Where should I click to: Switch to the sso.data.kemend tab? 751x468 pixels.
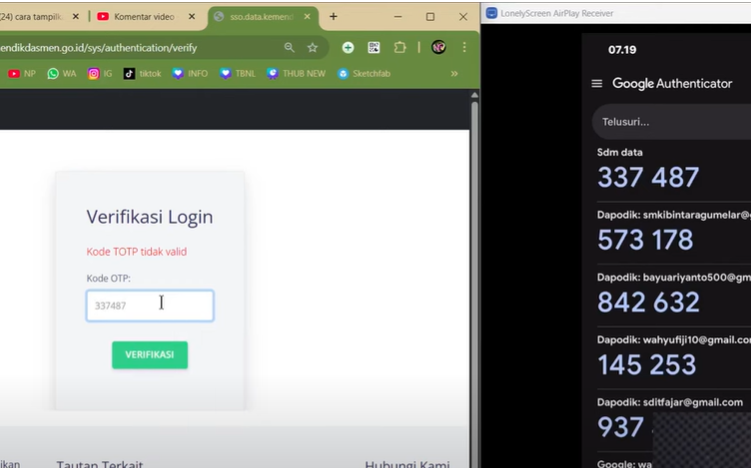click(x=261, y=17)
